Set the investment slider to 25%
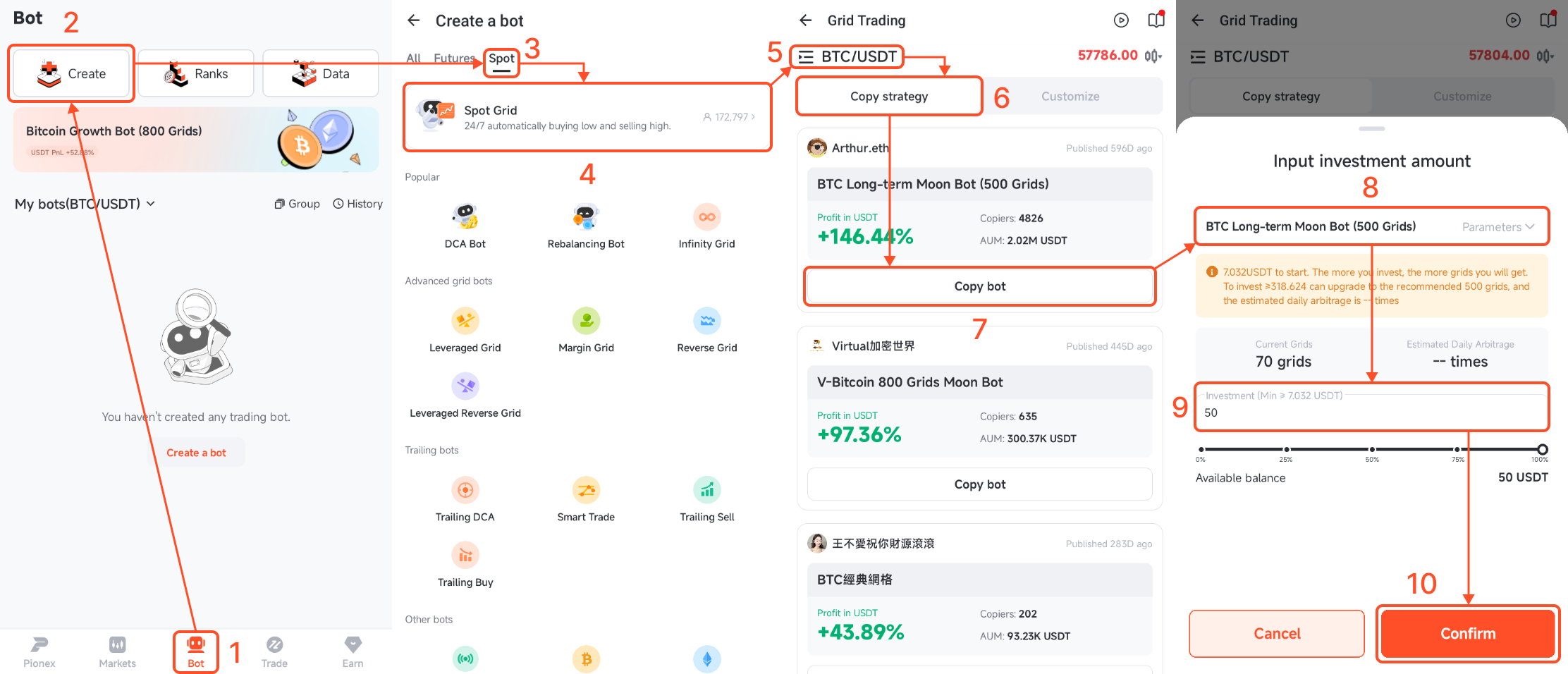 tap(1287, 449)
